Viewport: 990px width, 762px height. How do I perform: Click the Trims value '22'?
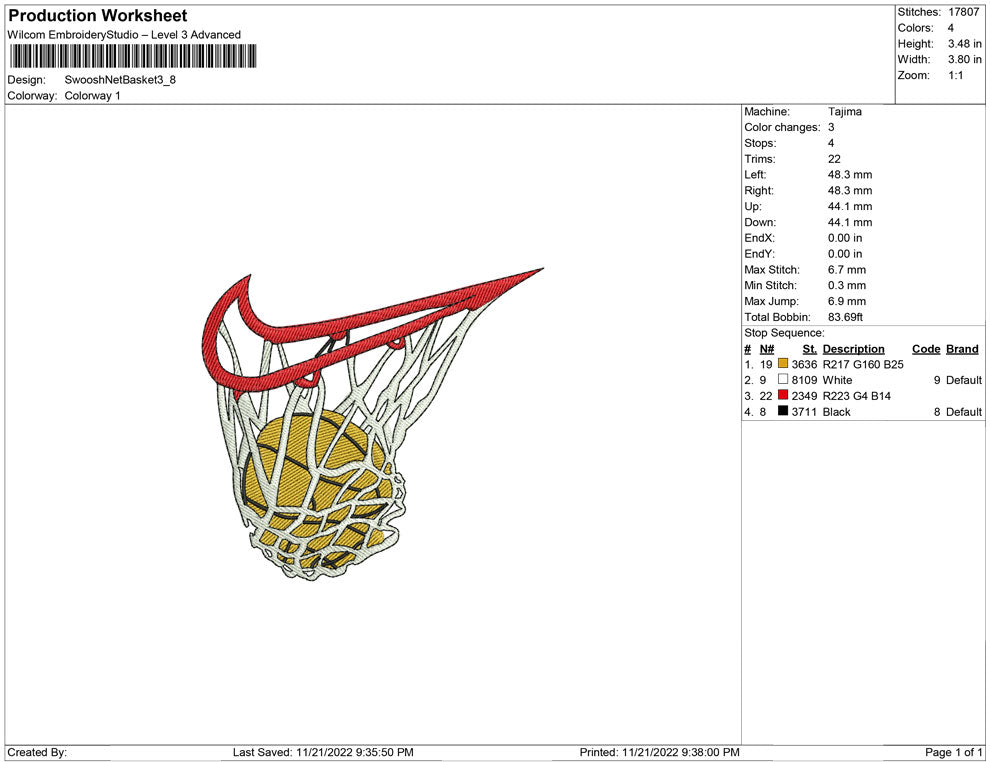834,158
